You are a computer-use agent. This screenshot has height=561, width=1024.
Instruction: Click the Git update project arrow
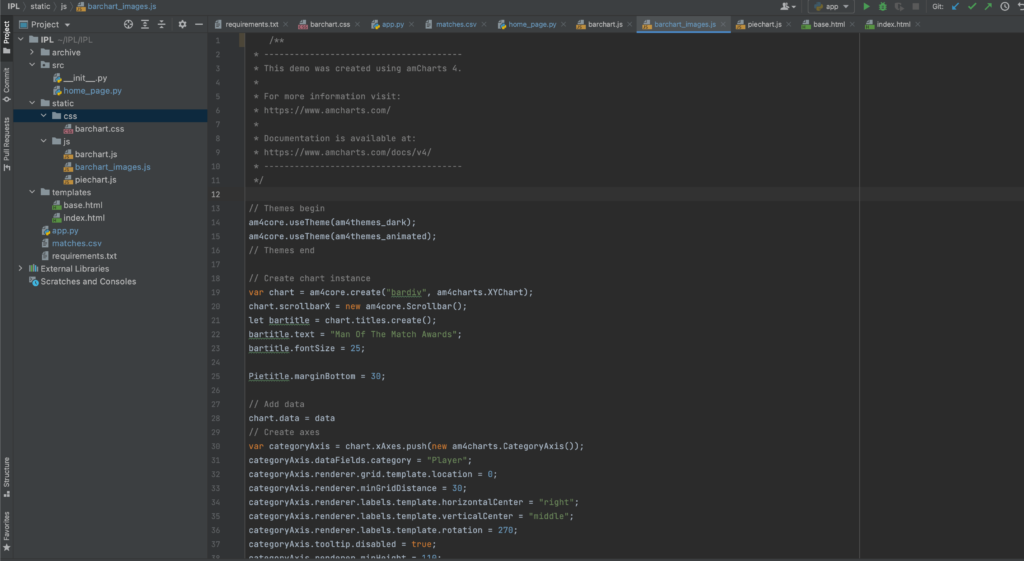(955, 6)
